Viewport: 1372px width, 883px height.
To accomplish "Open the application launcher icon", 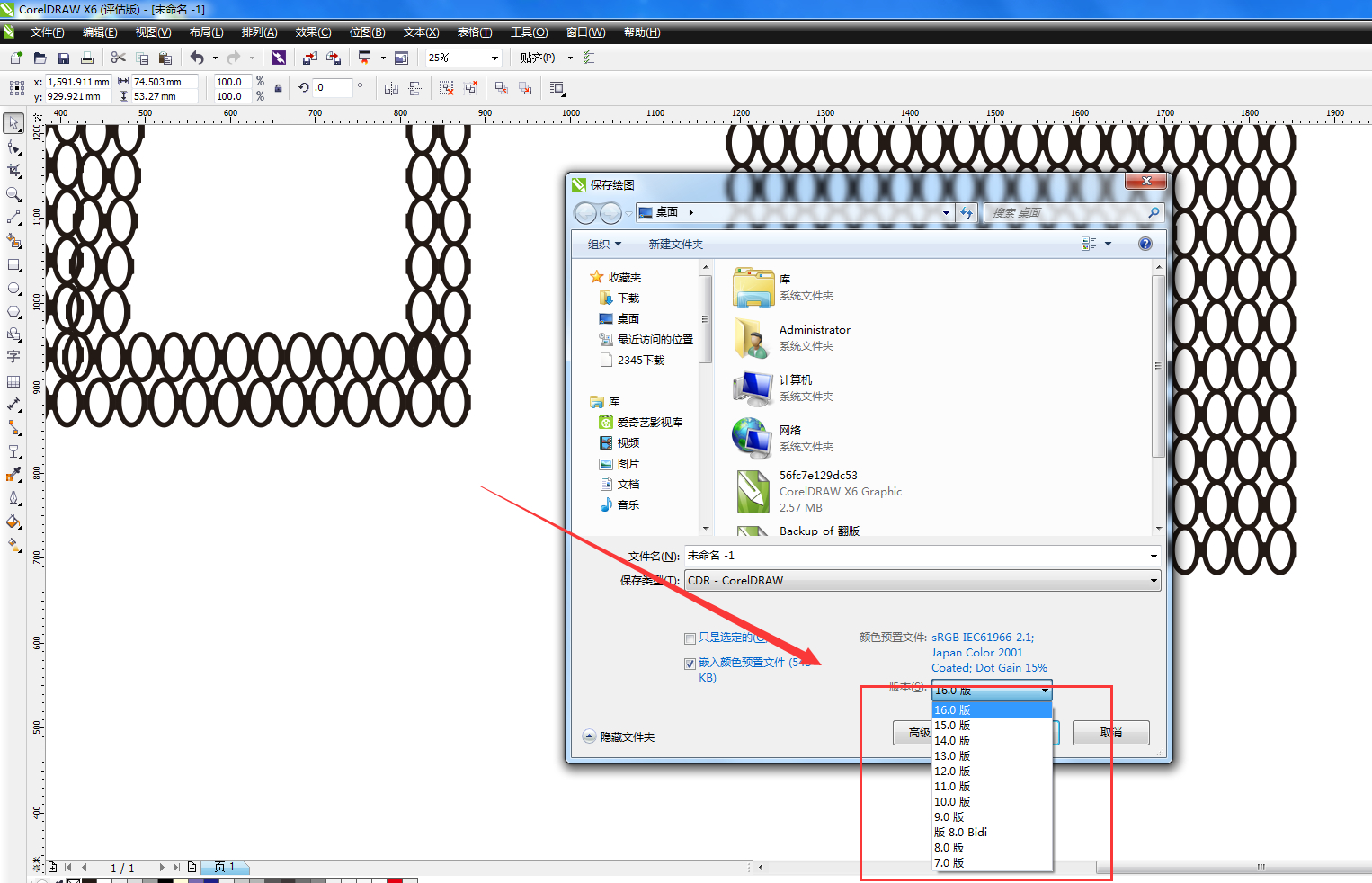I will (x=364, y=58).
